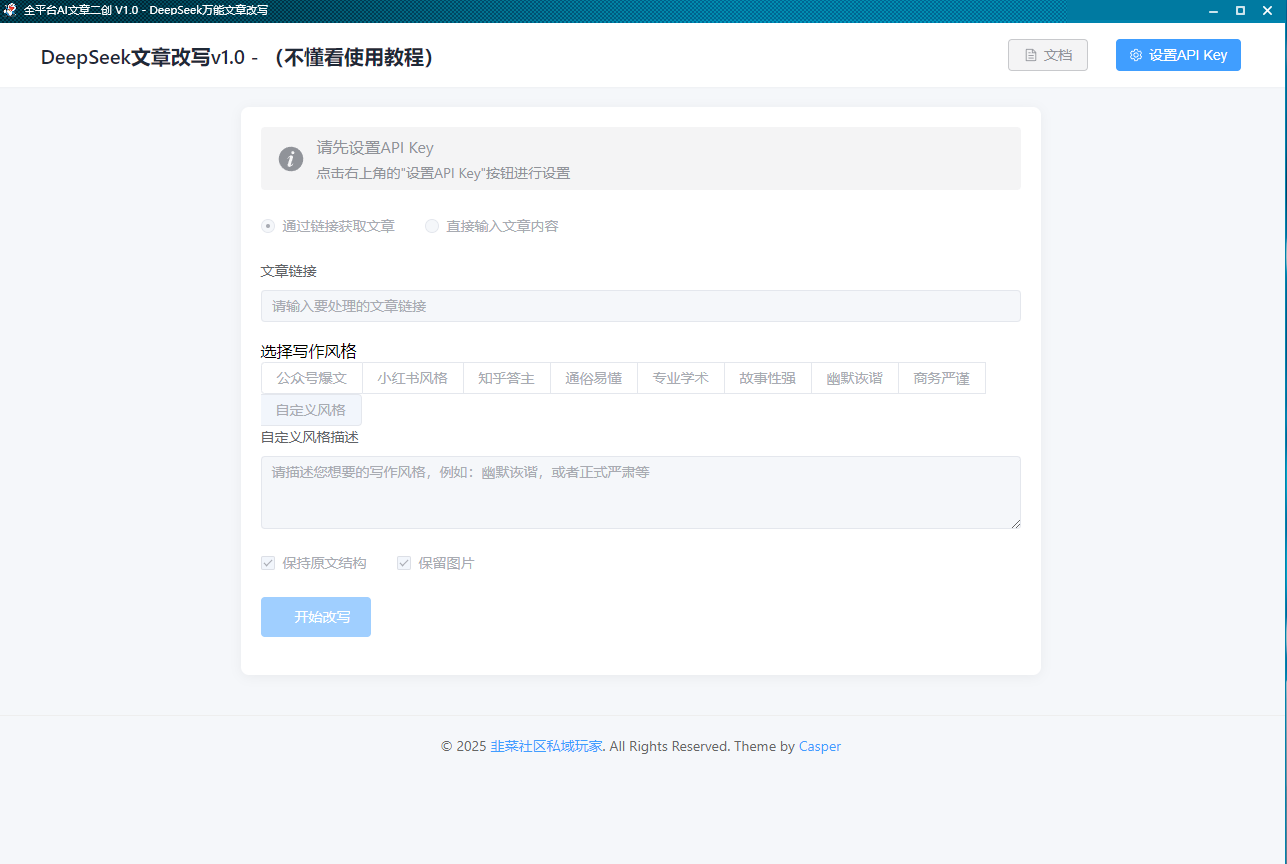Select the 公众号爆文 writing style
This screenshot has height=864, width=1287.
311,377
